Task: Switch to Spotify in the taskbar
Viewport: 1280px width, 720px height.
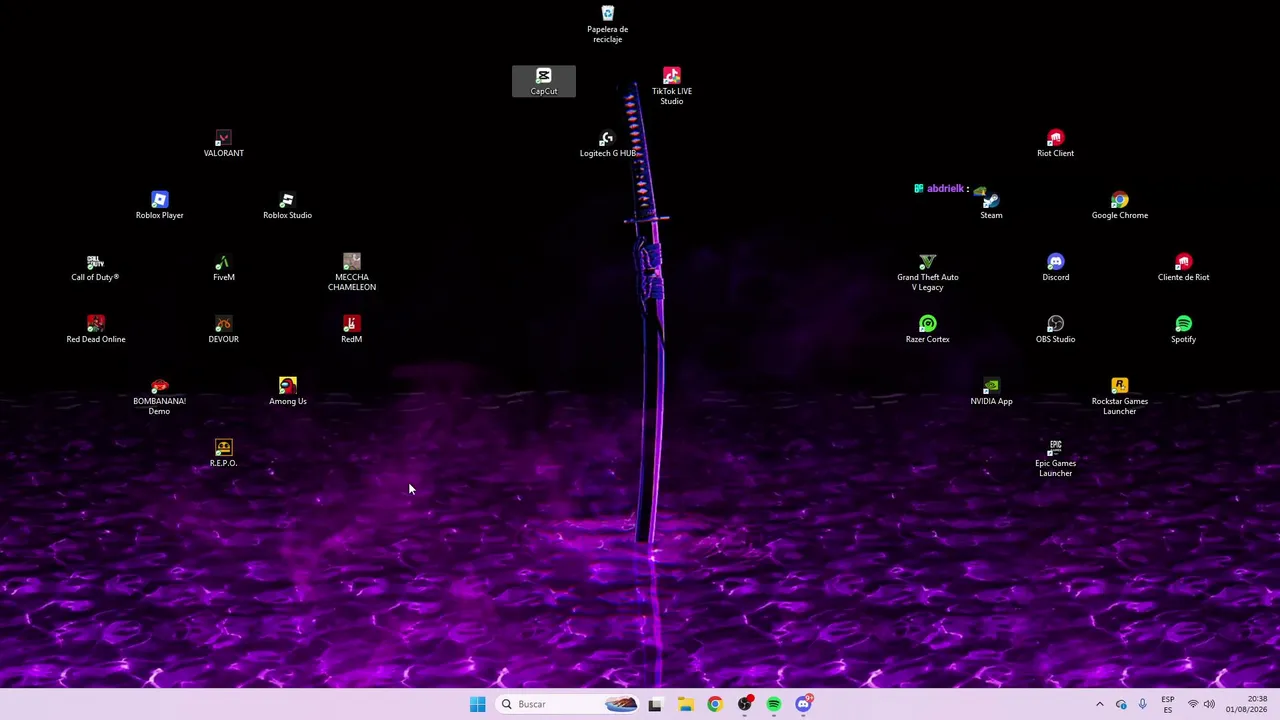Action: (773, 704)
